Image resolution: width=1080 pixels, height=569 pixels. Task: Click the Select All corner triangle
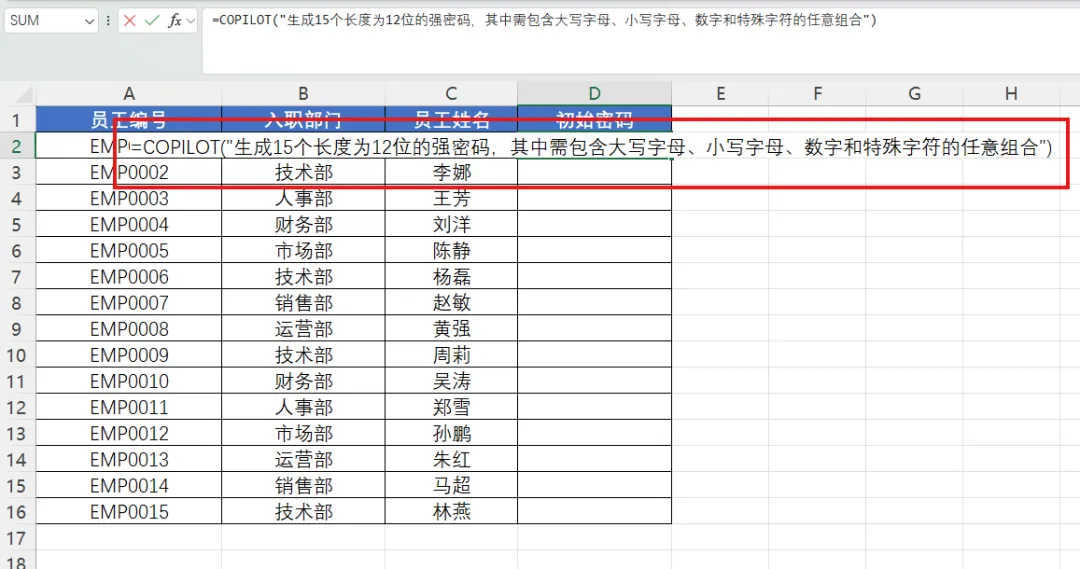23,94
